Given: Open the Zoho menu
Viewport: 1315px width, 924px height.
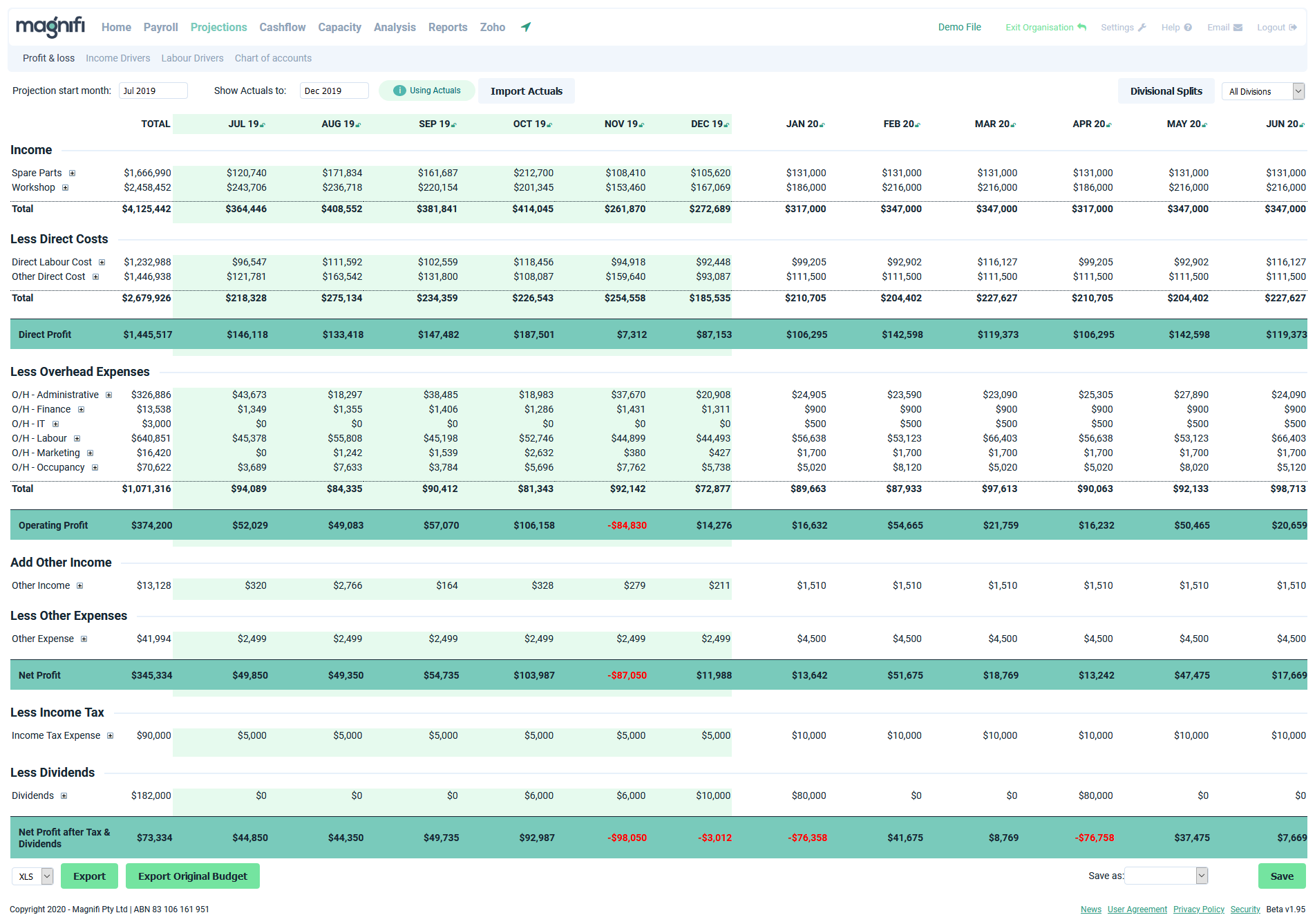Looking at the screenshot, I should [x=493, y=27].
